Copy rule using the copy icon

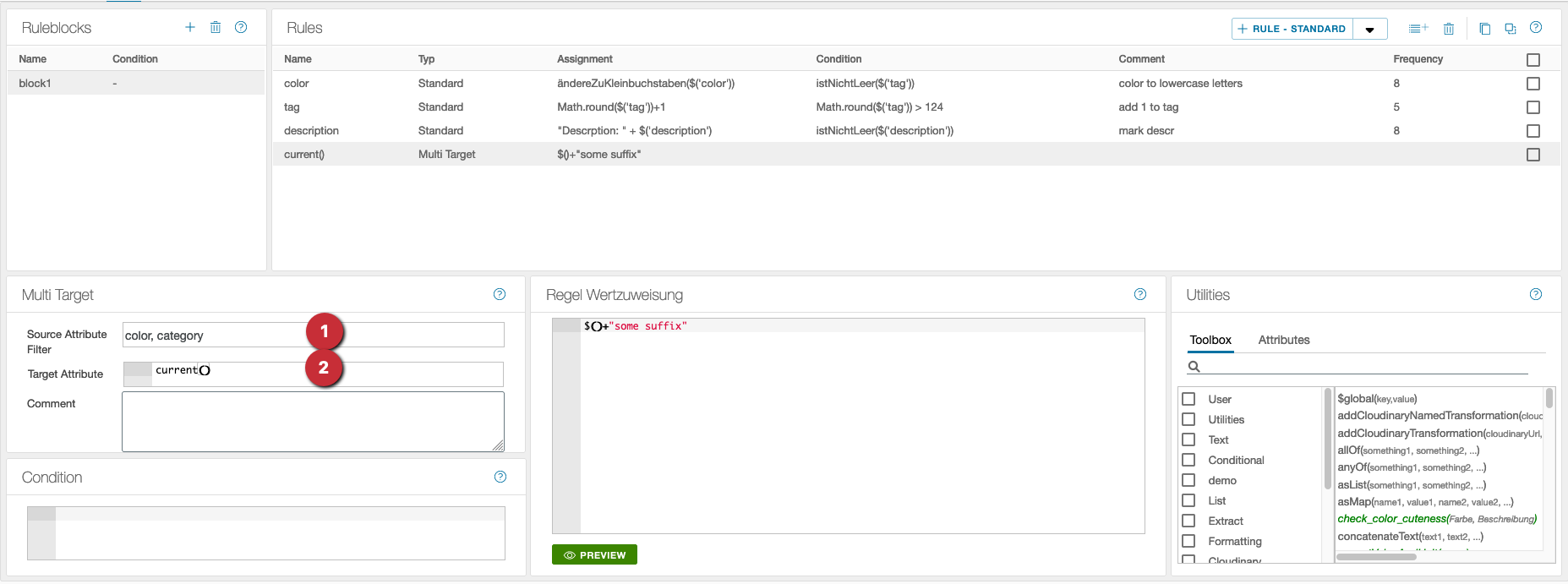pos(1484,29)
